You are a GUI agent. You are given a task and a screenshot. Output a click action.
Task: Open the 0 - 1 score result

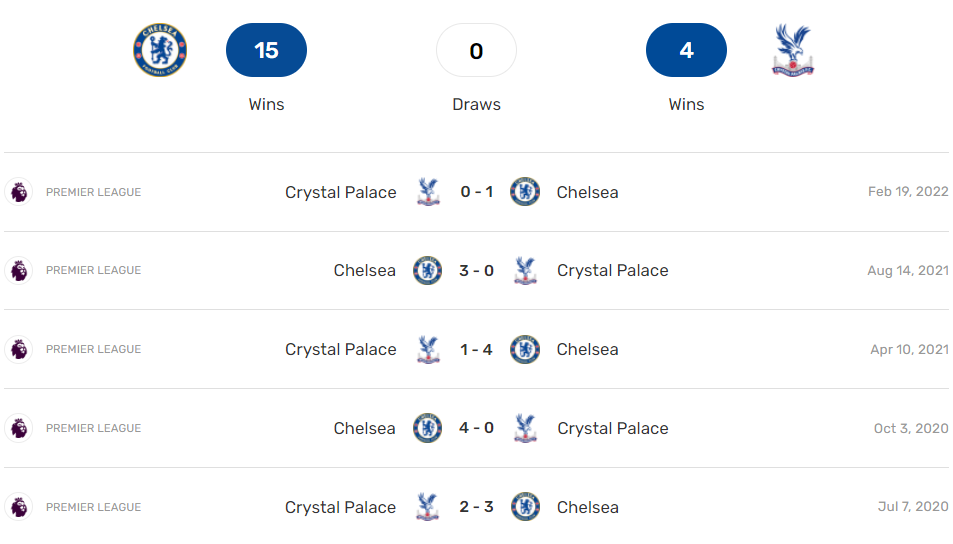pyautogui.click(x=476, y=192)
